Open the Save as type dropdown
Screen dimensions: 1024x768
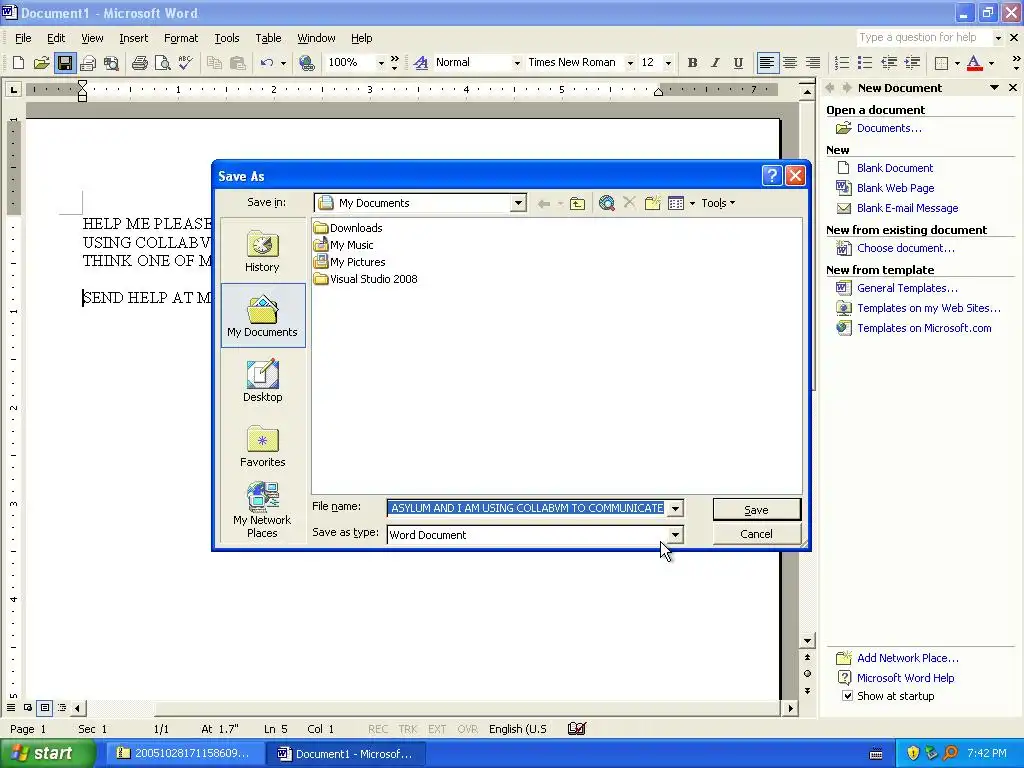[675, 535]
